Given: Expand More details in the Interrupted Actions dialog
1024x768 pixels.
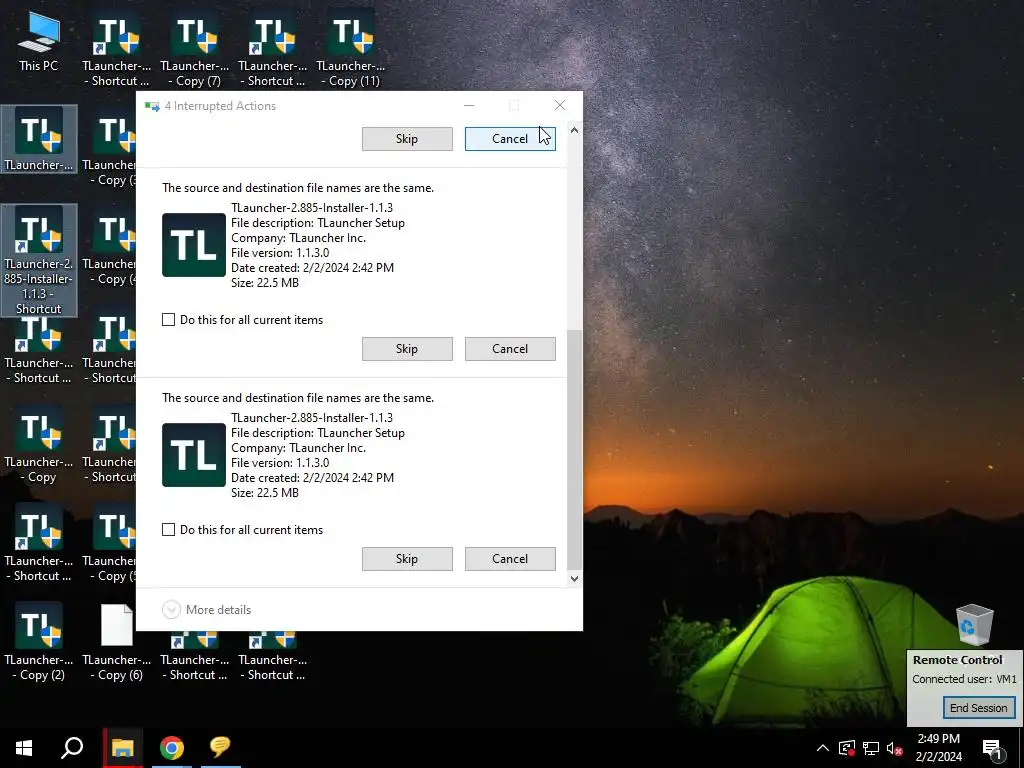Looking at the screenshot, I should point(206,609).
